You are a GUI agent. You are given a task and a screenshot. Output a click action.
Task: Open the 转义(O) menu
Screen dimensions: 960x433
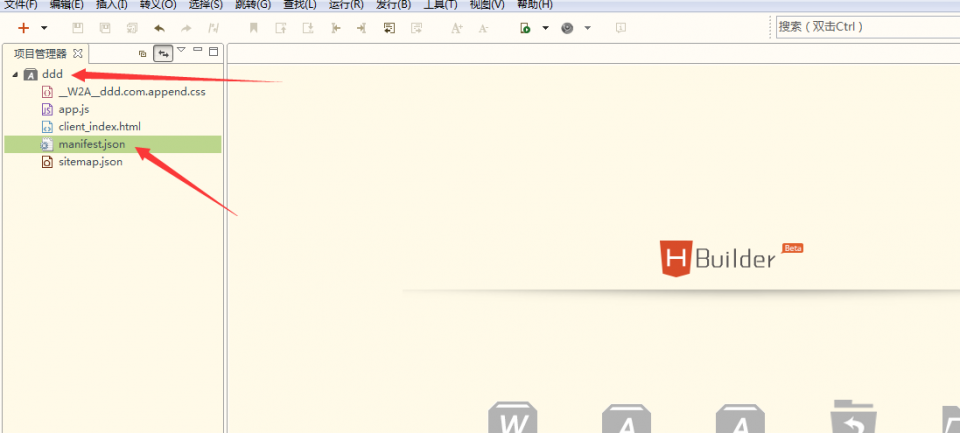[158, 5]
